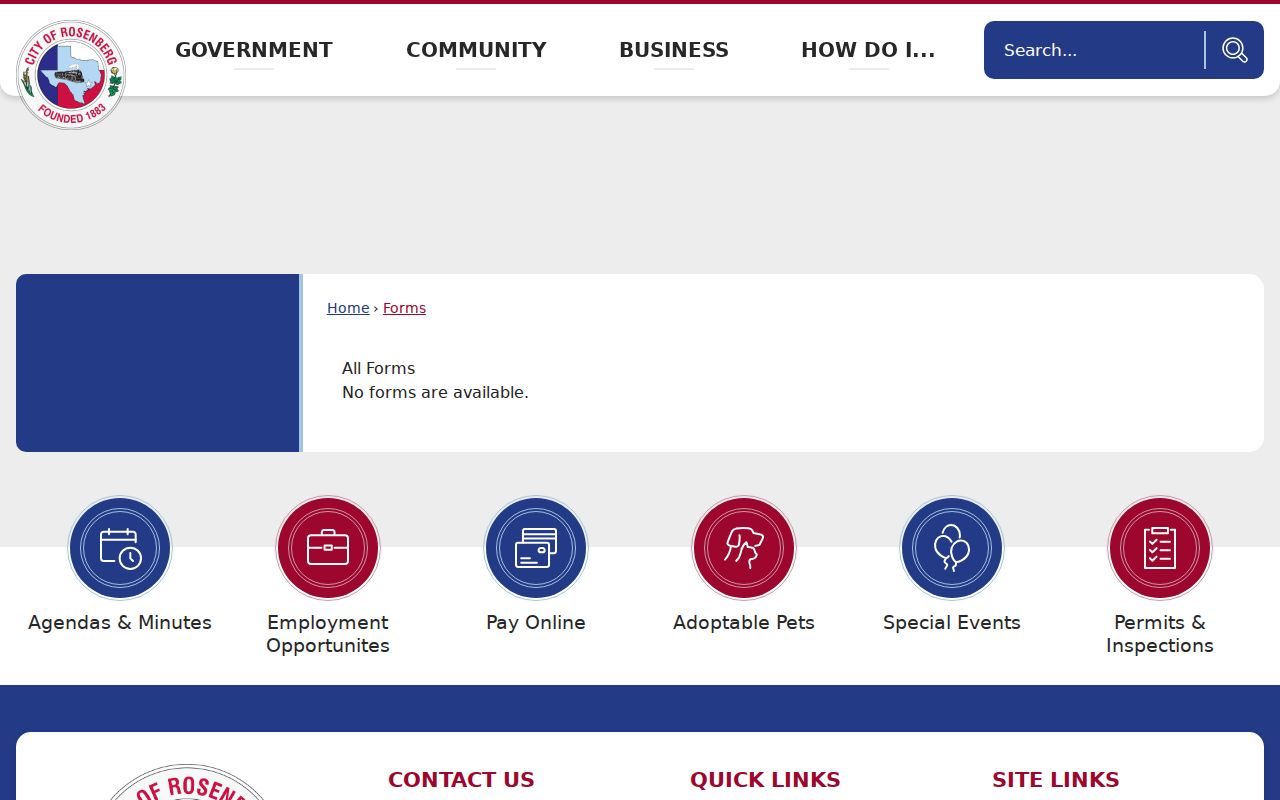Click the City of Rosenberg logo in header
Viewport: 1280px width, 800px height.
[x=71, y=74]
